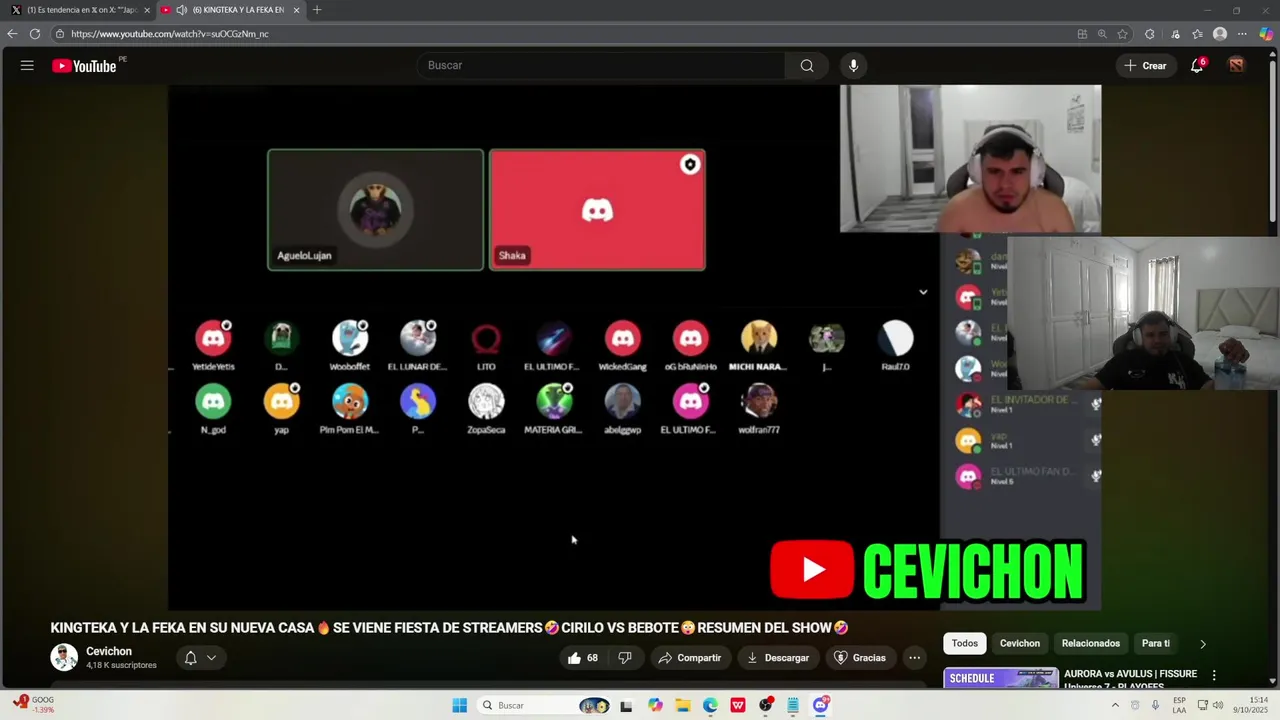Open the WPS app icon on the taskbar
The image size is (1280, 720).
738,705
